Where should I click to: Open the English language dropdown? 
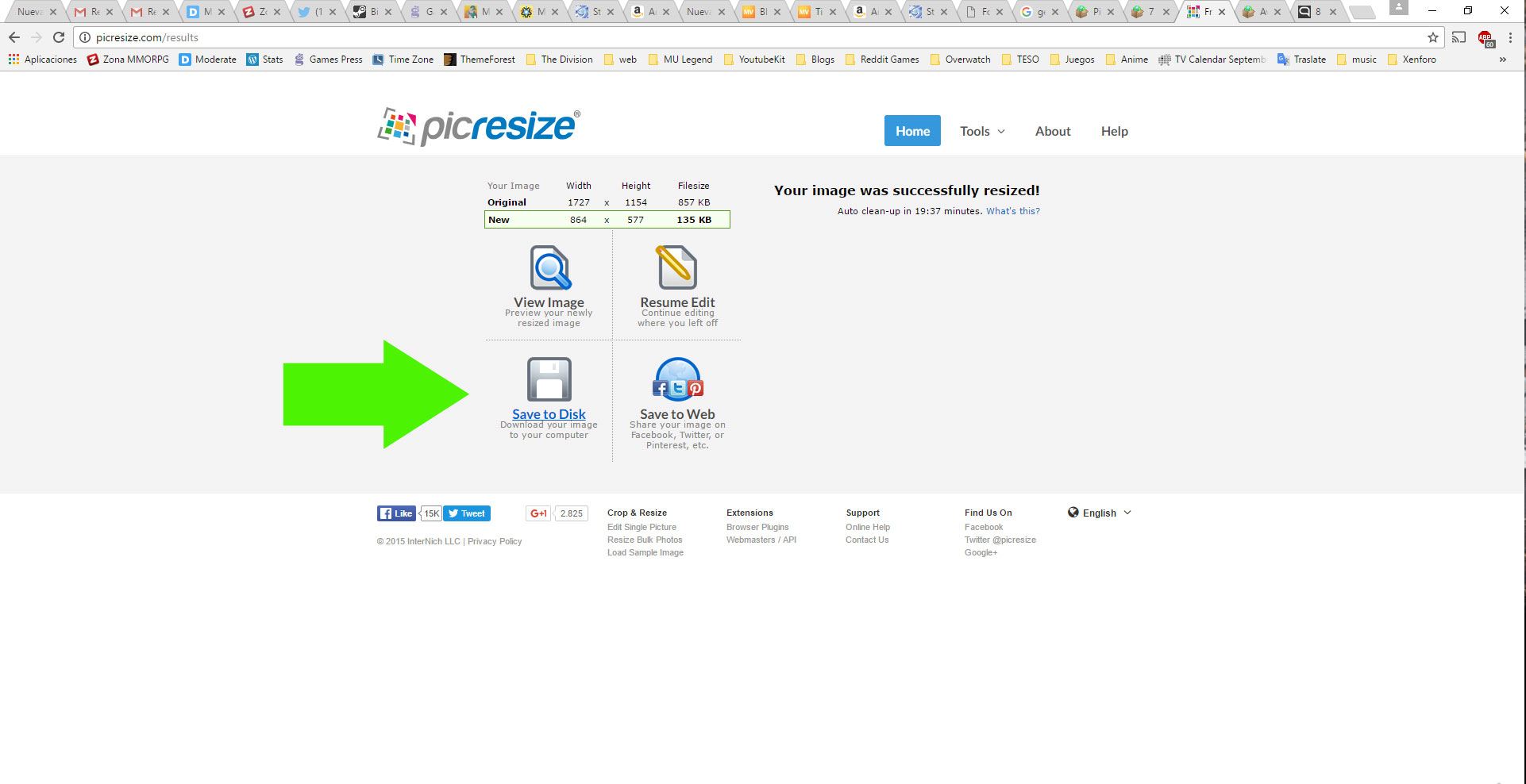pyautogui.click(x=1100, y=513)
